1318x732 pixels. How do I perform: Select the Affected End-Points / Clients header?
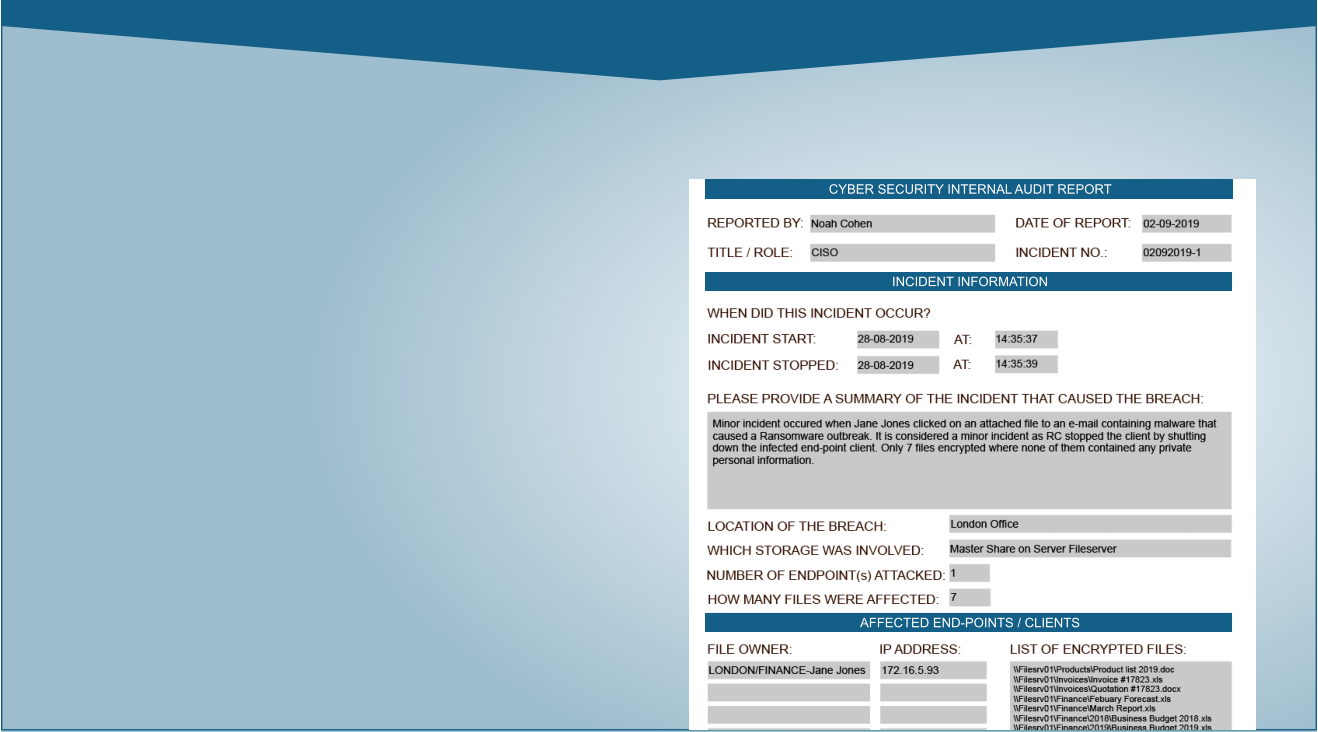(968, 621)
